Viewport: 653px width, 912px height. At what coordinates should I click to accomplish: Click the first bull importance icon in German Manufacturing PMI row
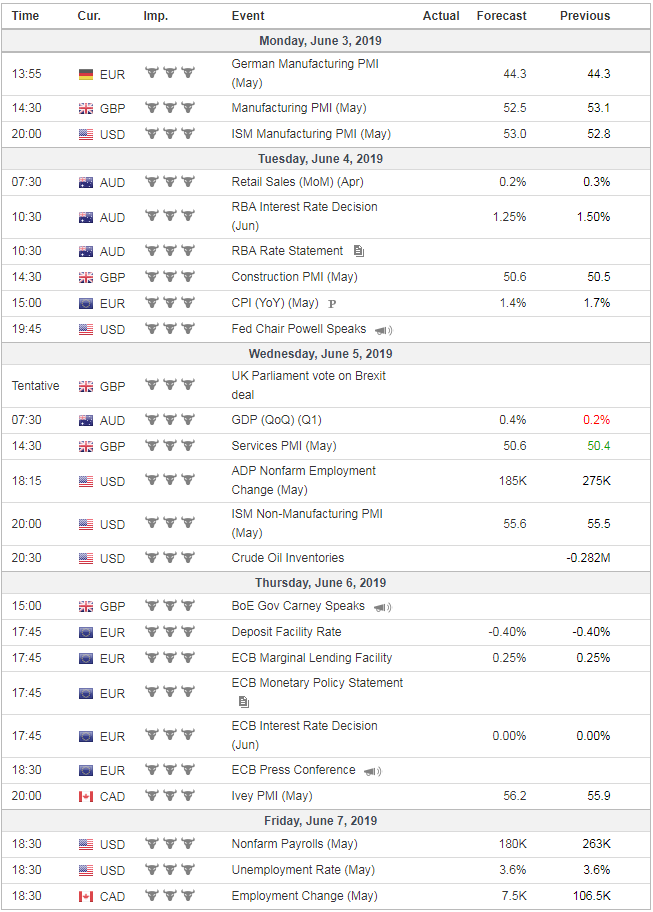point(152,73)
